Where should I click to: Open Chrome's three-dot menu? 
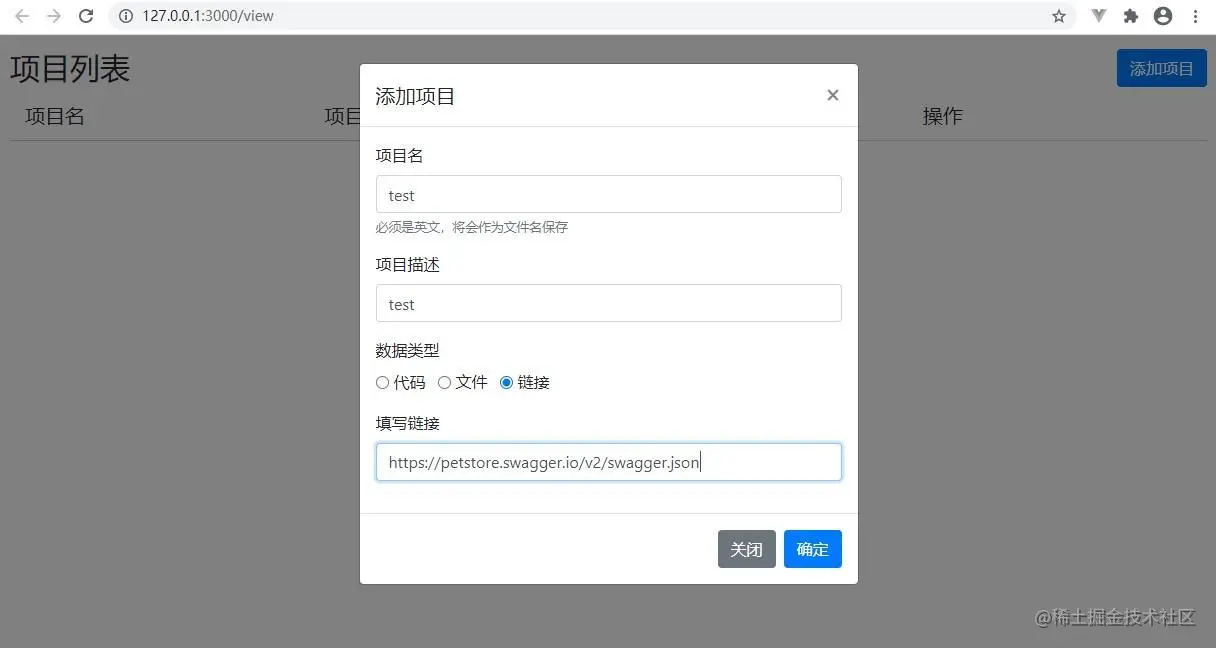coord(1195,16)
